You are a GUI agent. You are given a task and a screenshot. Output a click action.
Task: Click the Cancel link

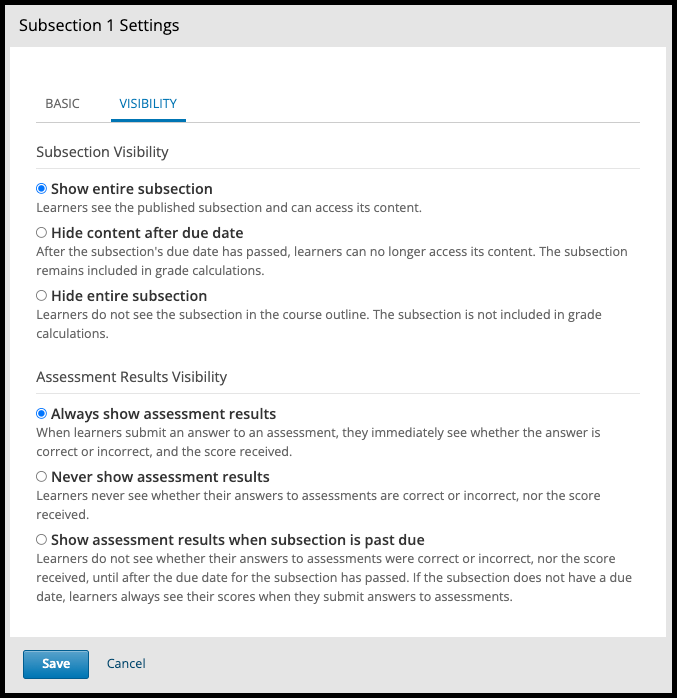pos(126,664)
